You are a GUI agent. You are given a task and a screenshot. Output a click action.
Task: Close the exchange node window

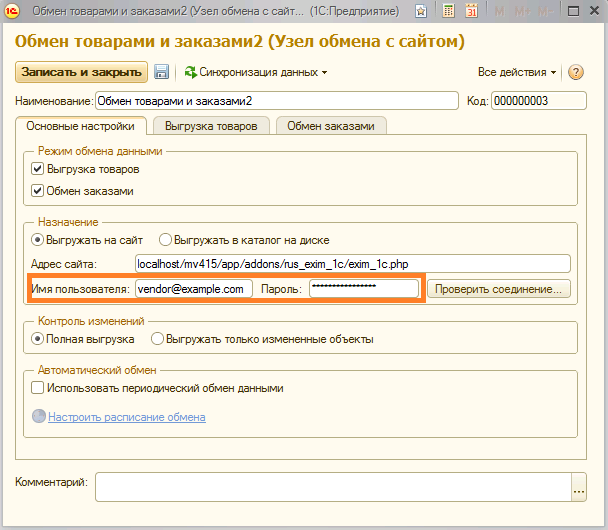pyautogui.click(x=594, y=11)
